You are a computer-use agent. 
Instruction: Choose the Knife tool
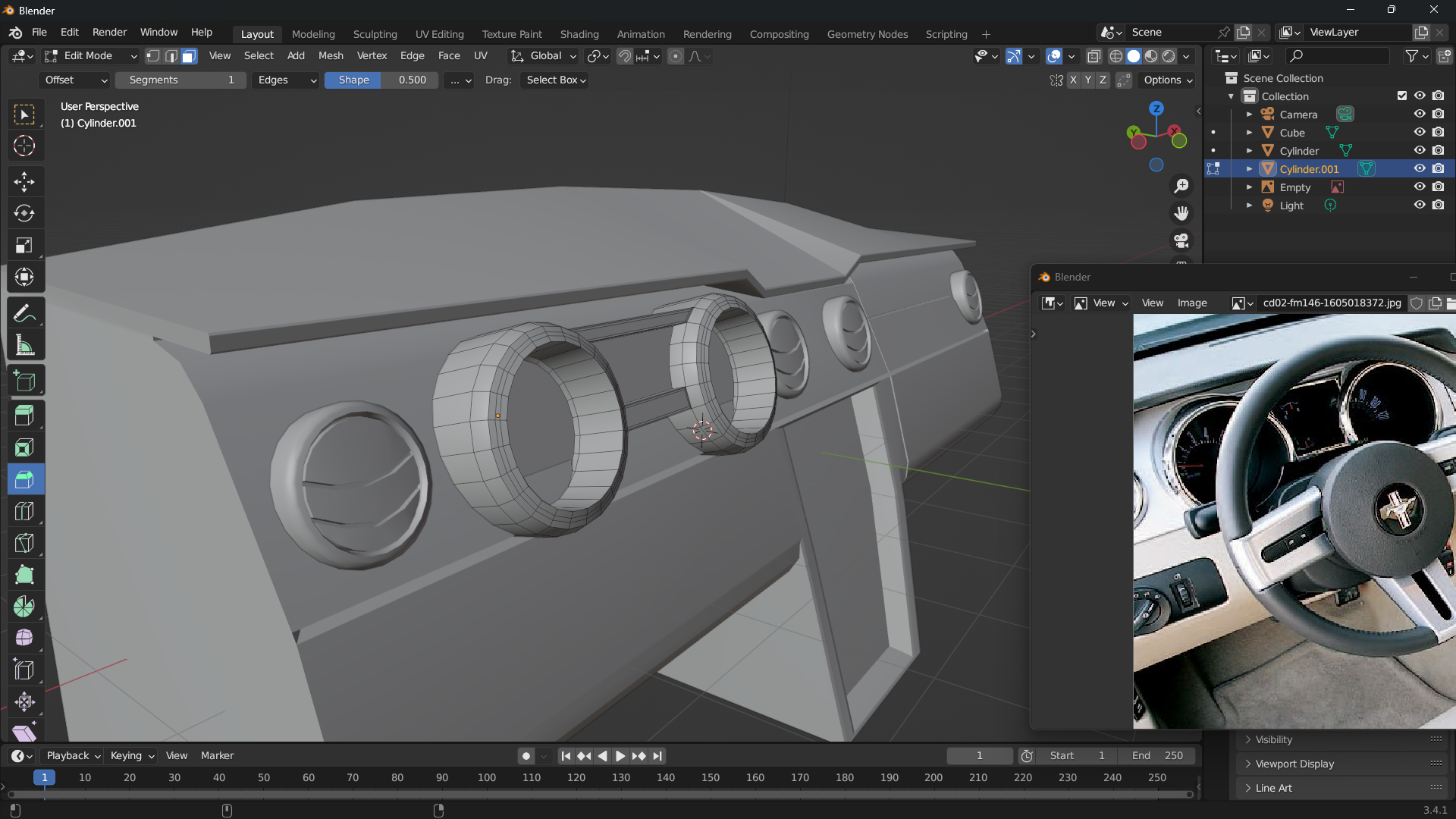[x=24, y=543]
